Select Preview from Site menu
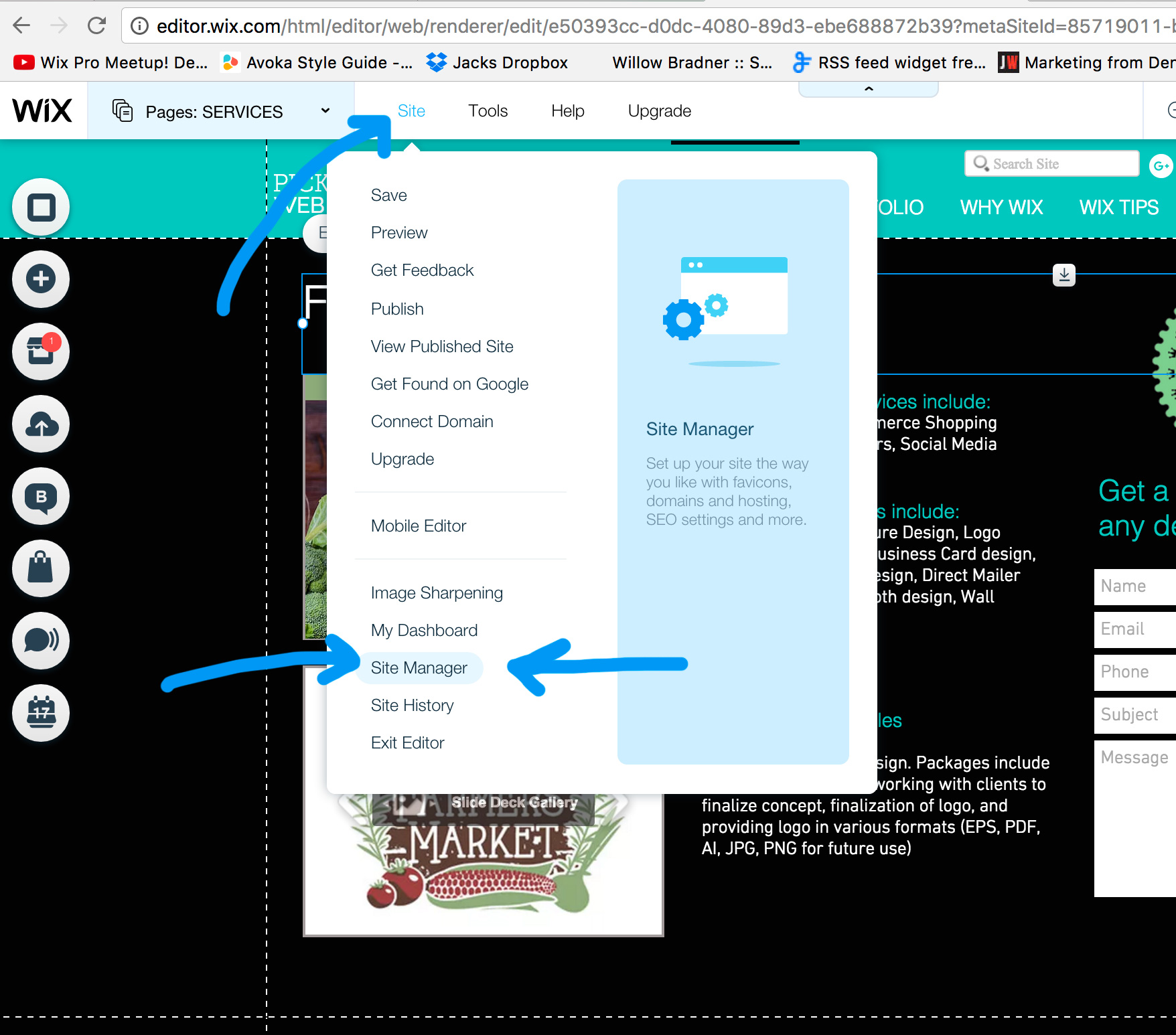Viewport: 1176px width, 1035px height. click(399, 233)
